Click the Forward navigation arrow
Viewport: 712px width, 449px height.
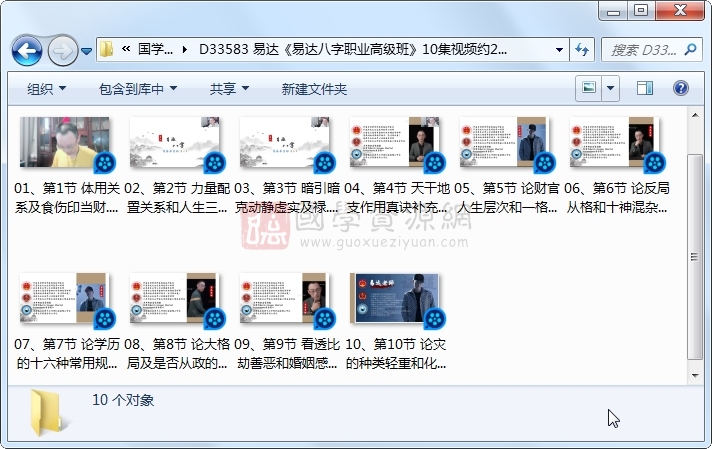click(62, 50)
